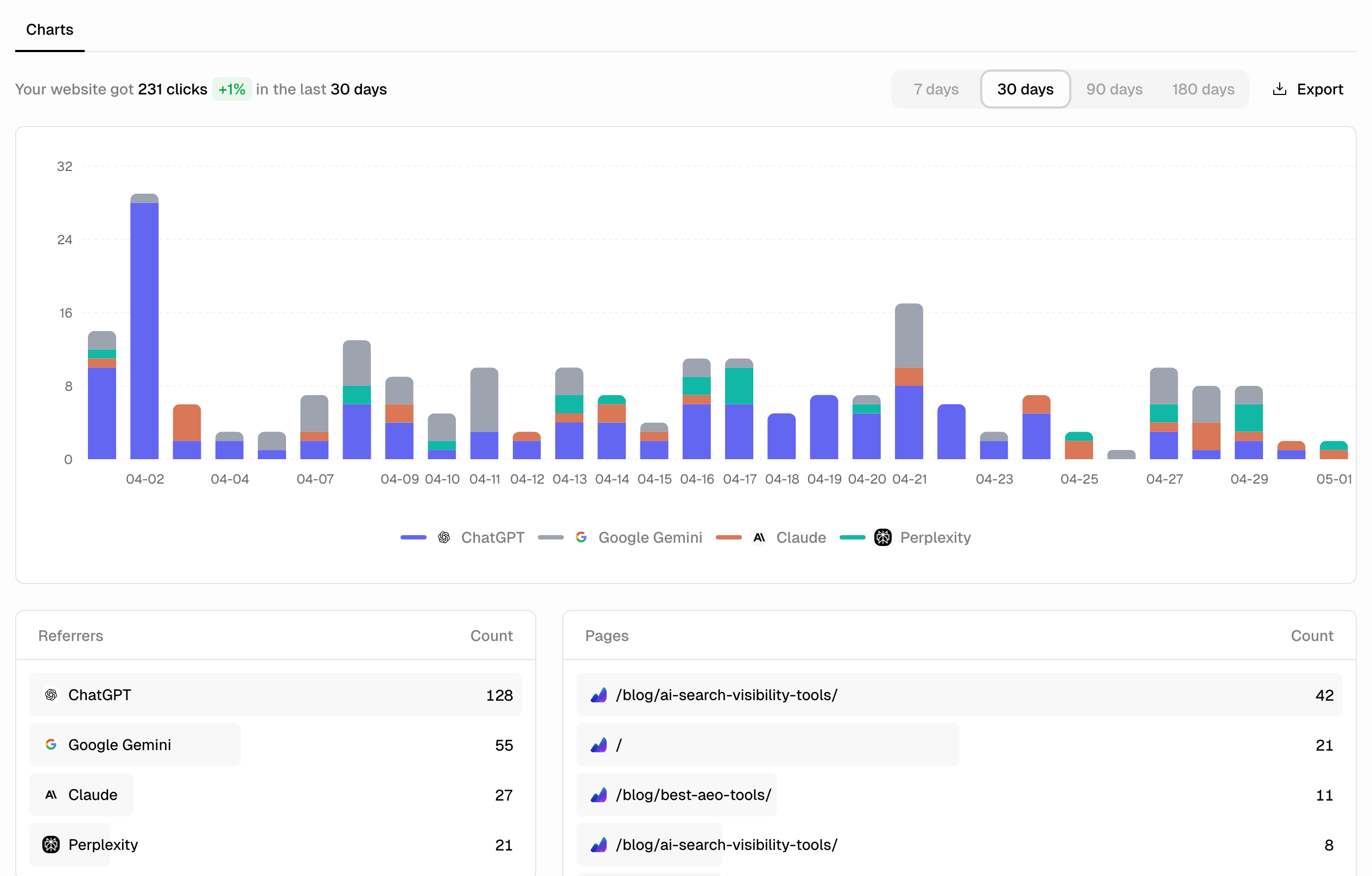Screen dimensions: 1372x876
Task: Click the ChatGPT count value 128
Action: pyautogui.click(x=499, y=695)
